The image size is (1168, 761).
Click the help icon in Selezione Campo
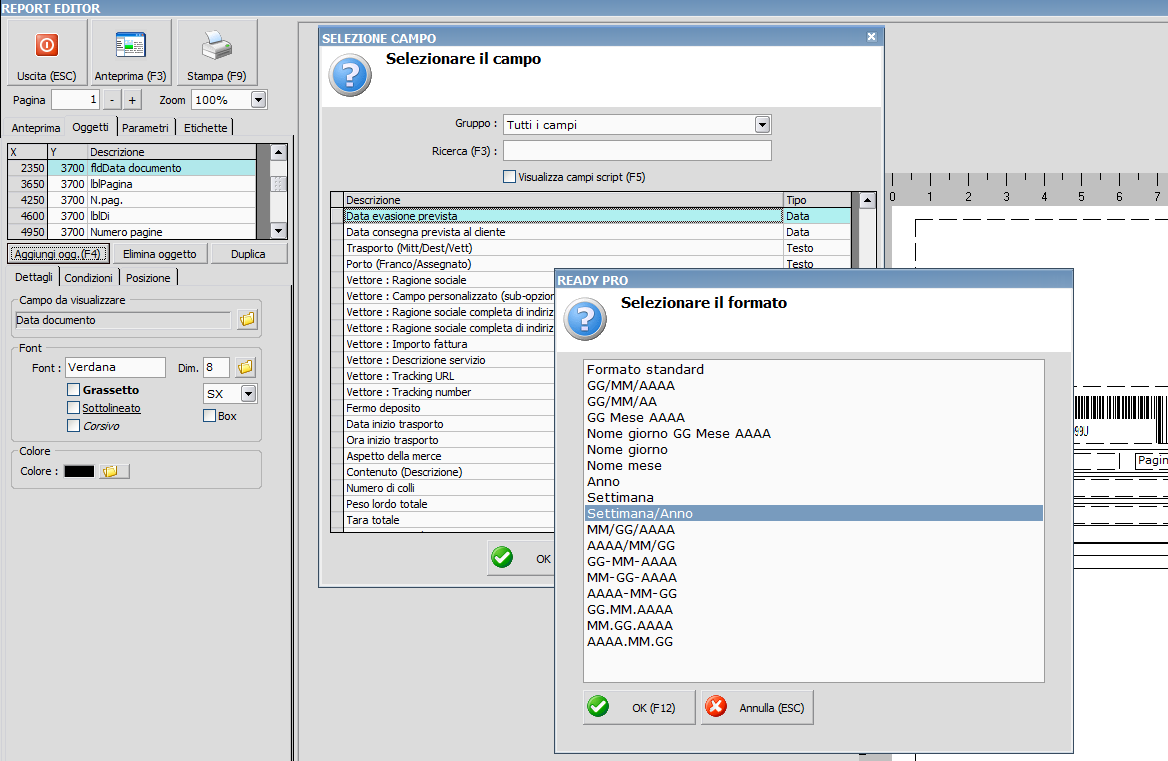[350, 75]
